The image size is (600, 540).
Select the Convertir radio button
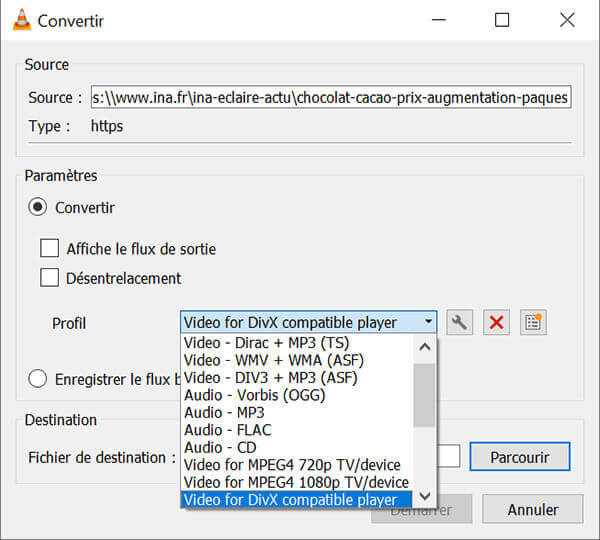[38, 207]
